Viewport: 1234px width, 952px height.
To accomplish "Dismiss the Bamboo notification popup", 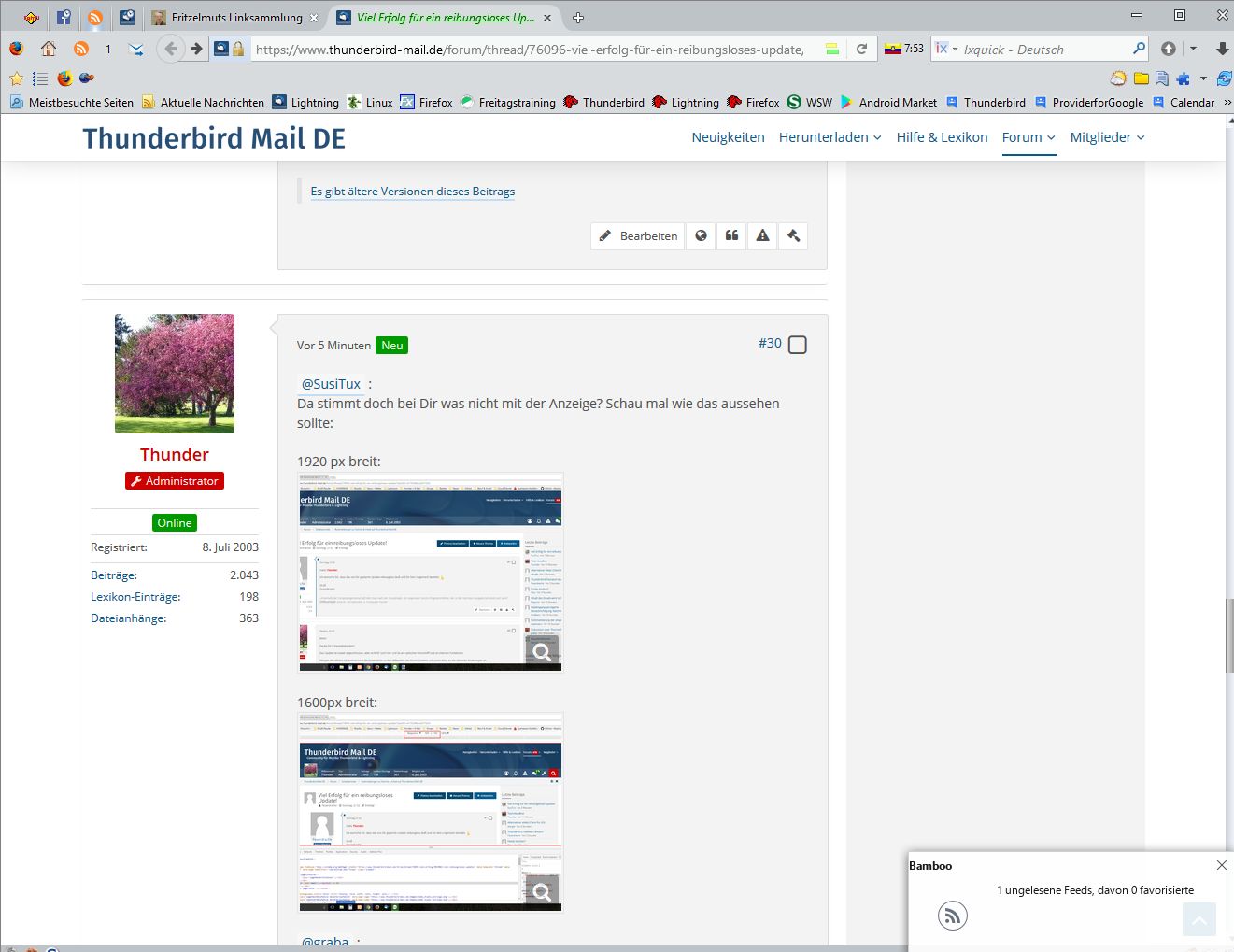I will pyautogui.click(x=1221, y=865).
